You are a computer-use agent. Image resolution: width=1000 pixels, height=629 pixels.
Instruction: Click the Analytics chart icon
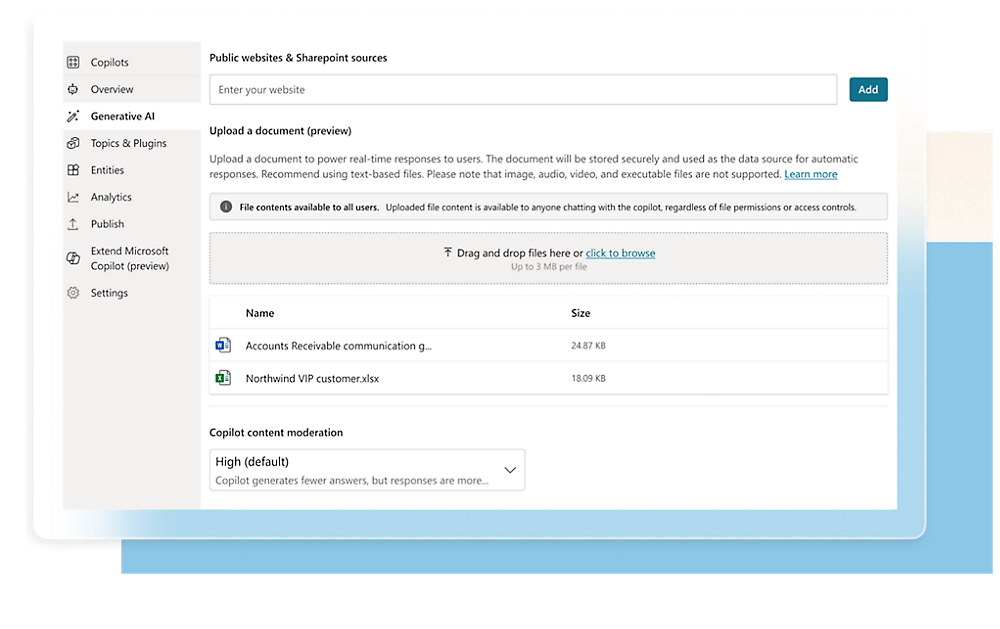(73, 197)
